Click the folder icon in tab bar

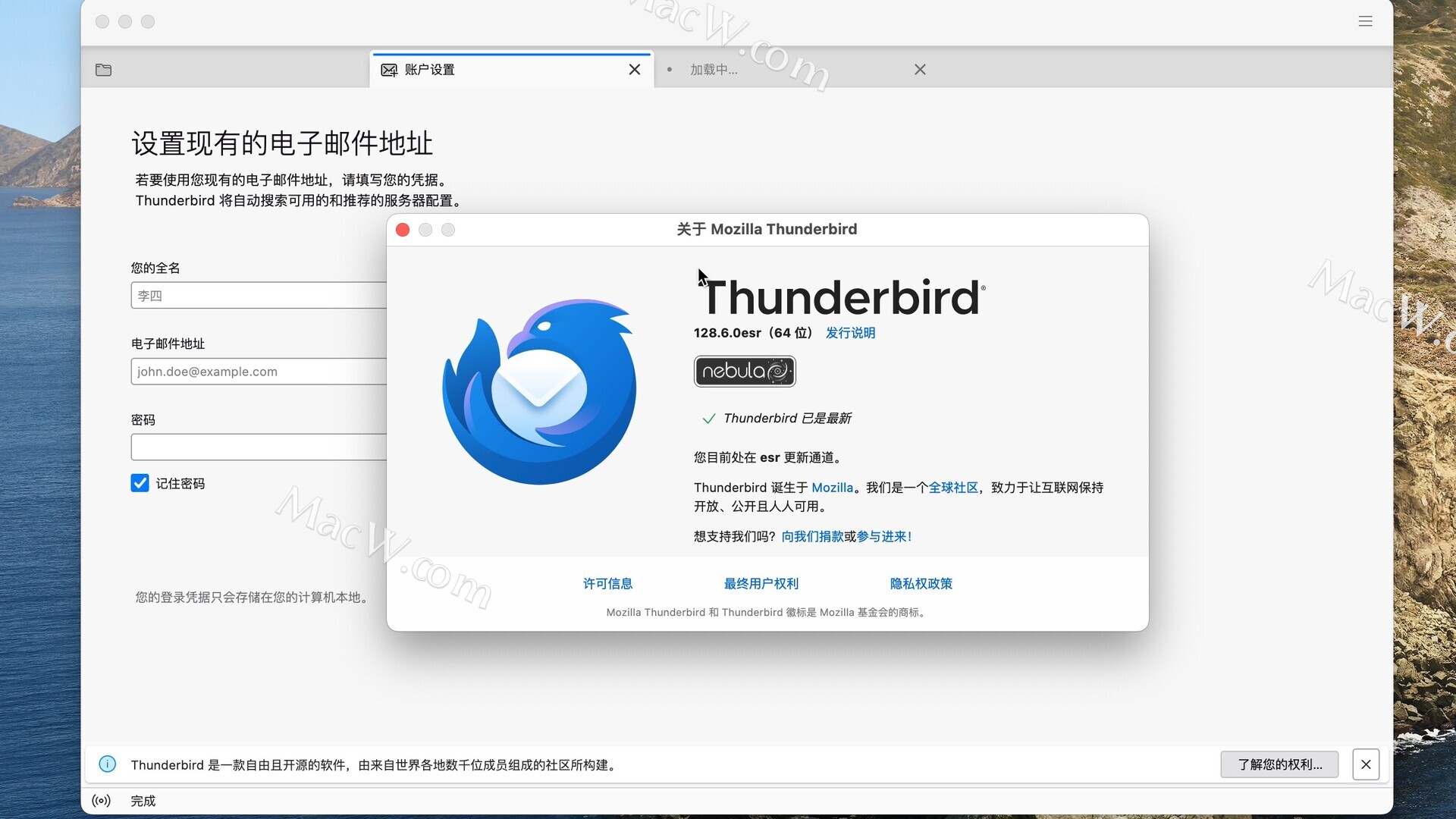pyautogui.click(x=104, y=70)
